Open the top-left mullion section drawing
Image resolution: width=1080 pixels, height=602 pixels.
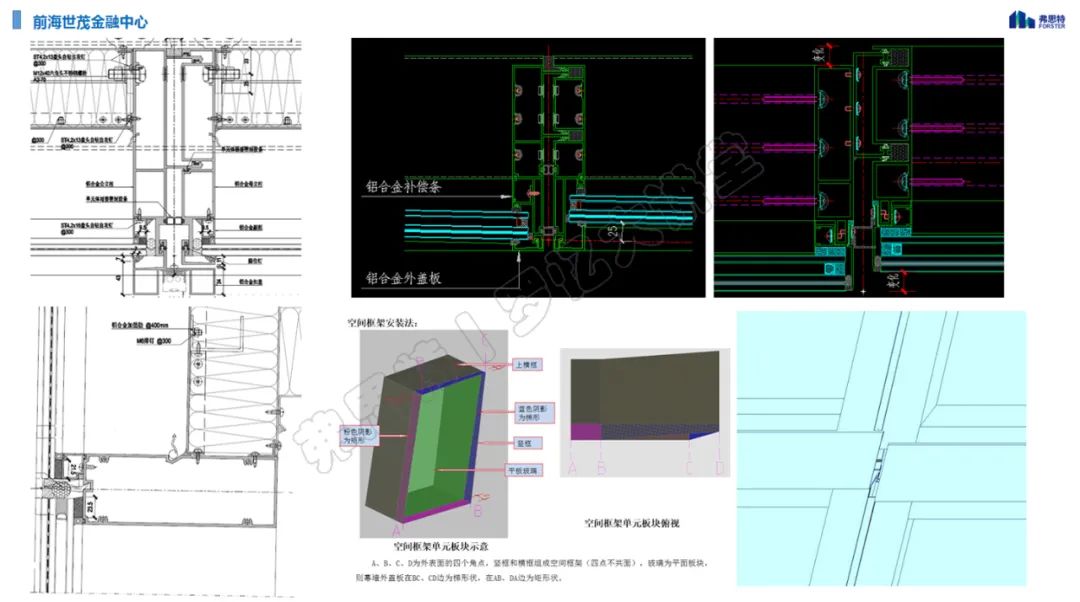165,168
